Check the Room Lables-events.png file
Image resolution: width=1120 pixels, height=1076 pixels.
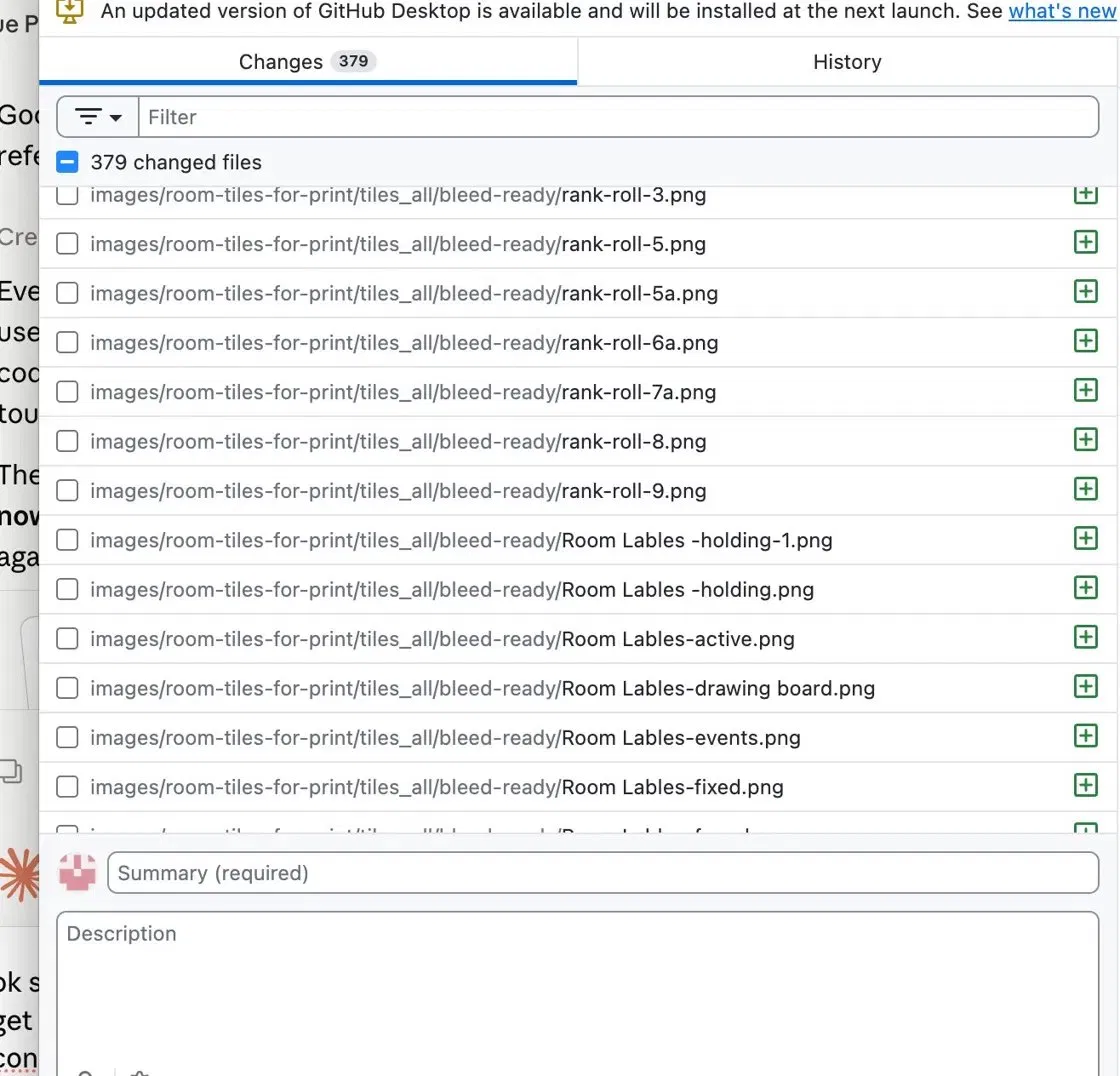(x=67, y=737)
